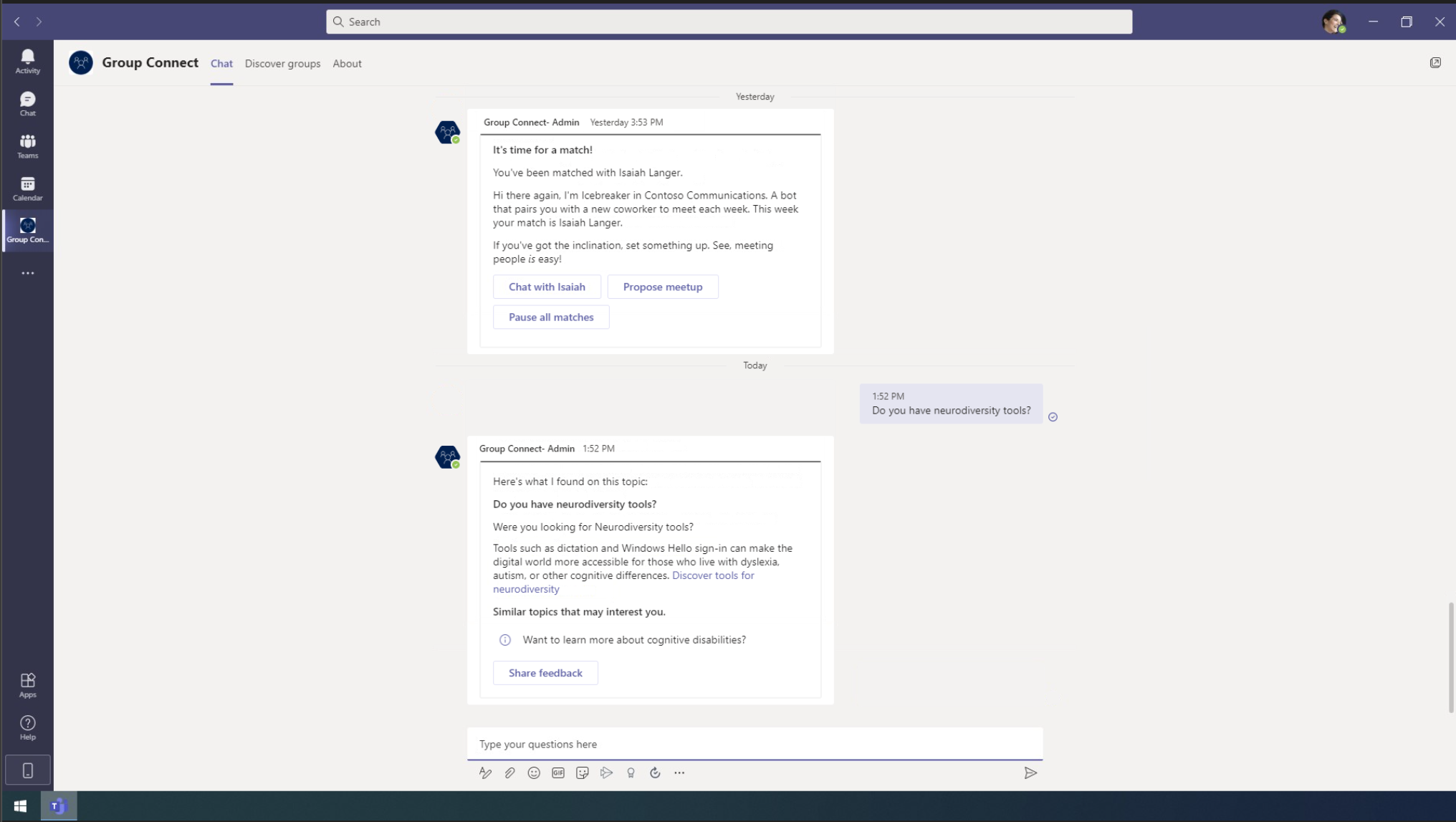Open the Chat section in sidebar

(x=27, y=104)
